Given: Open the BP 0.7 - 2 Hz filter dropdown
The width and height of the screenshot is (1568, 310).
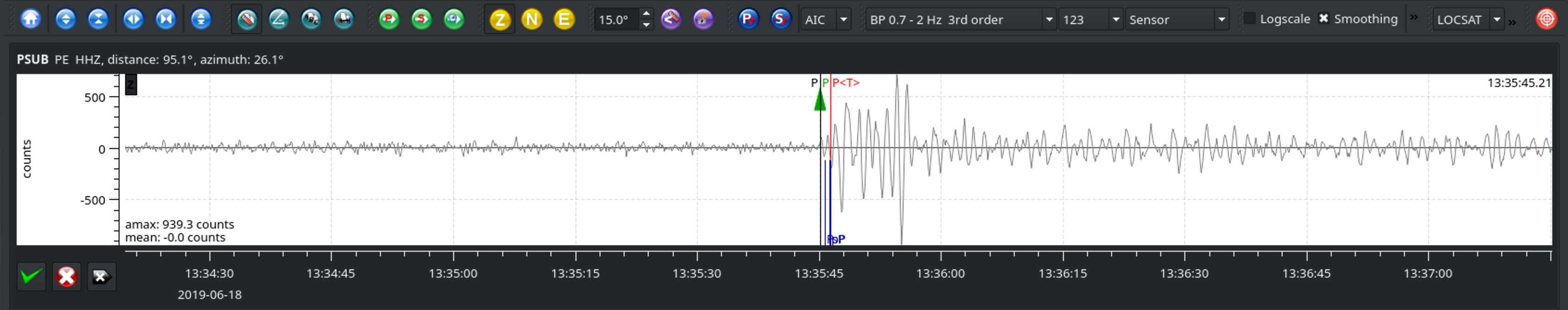Looking at the screenshot, I should (961, 19).
